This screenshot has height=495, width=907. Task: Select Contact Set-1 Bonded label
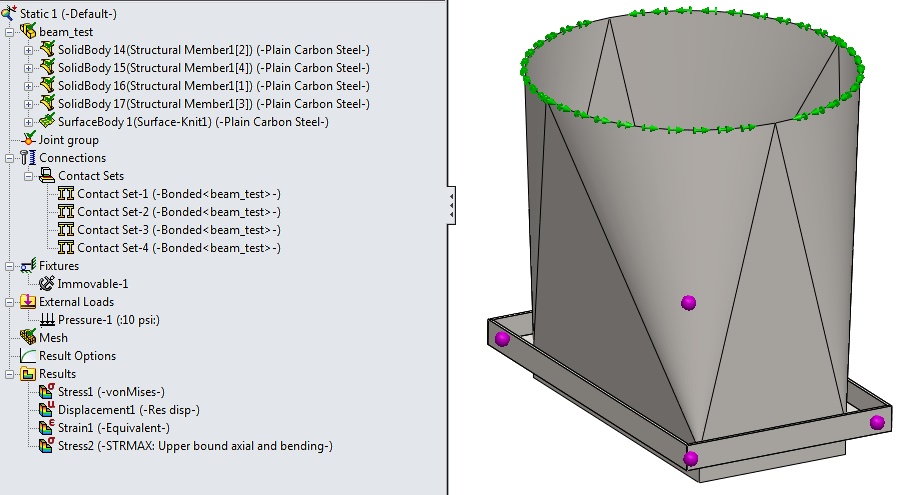tap(179, 194)
